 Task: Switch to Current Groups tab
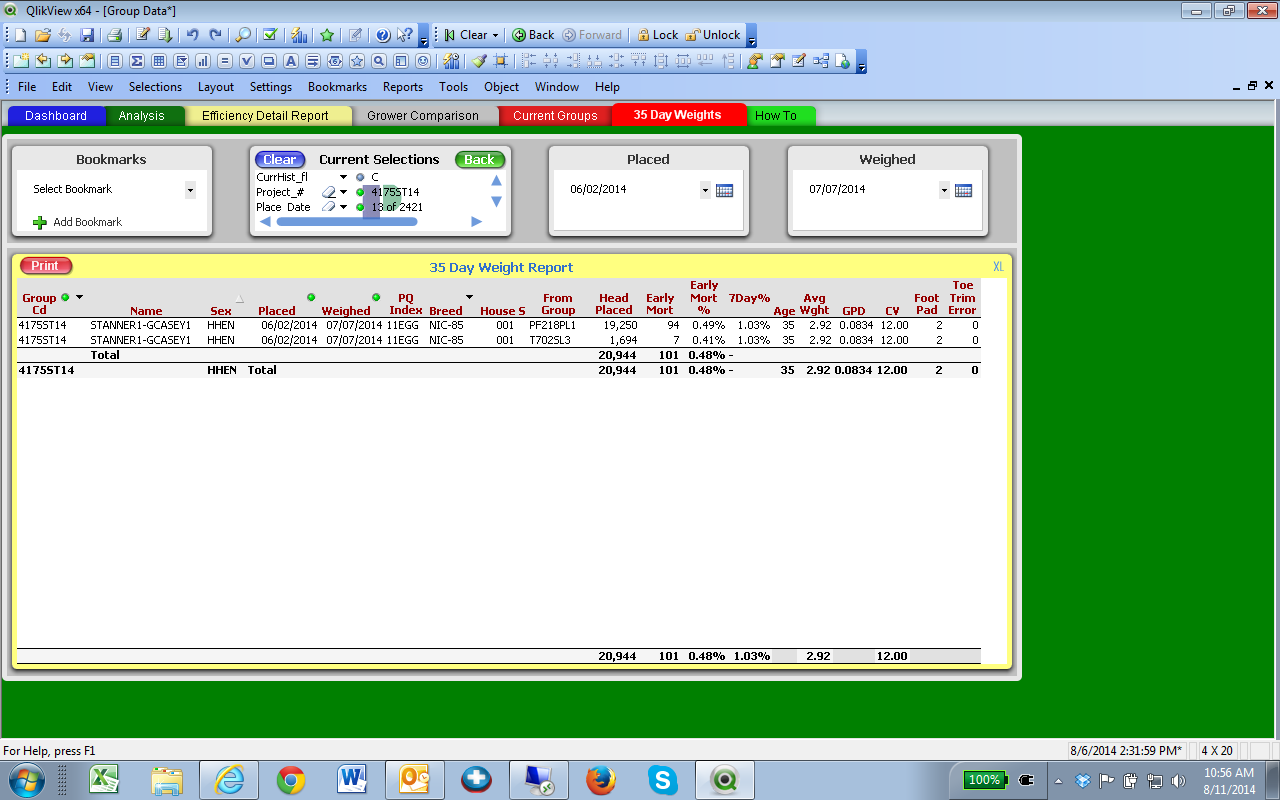tap(555, 116)
